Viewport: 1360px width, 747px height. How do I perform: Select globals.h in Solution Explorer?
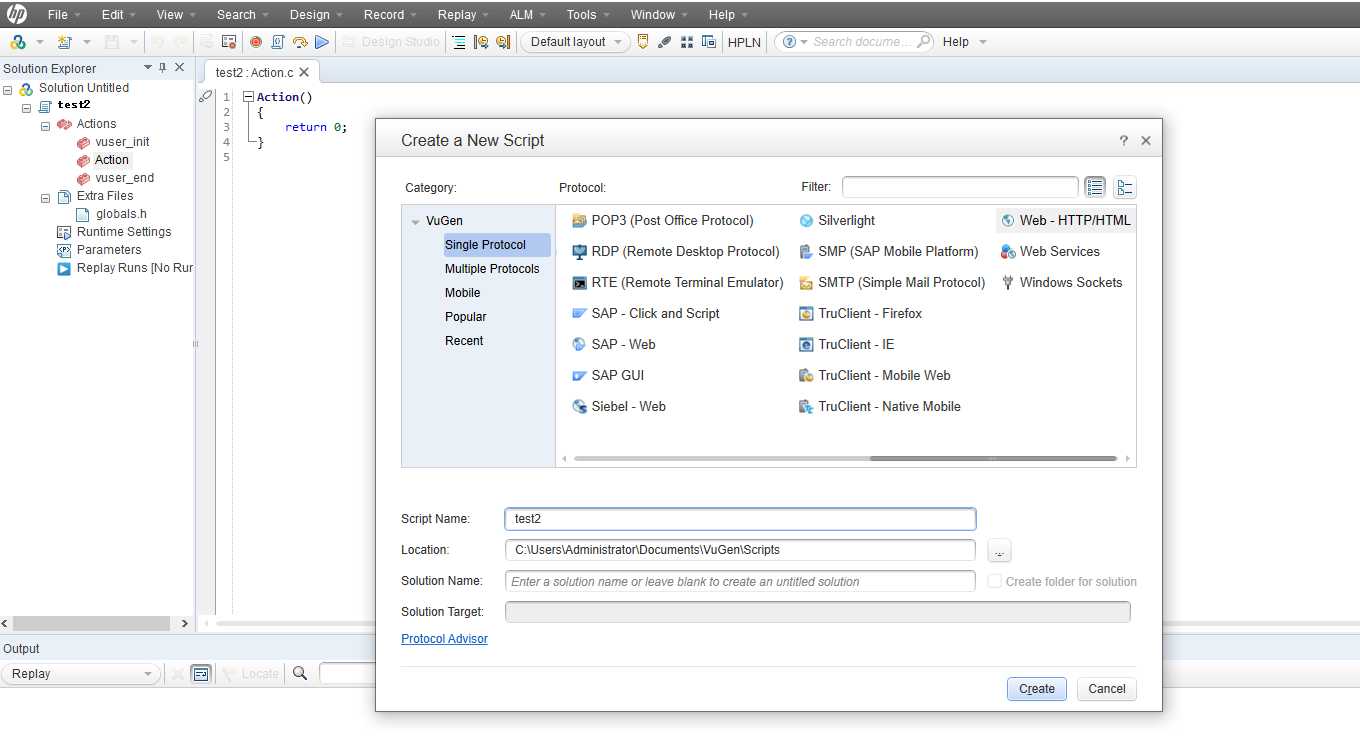click(x=121, y=214)
